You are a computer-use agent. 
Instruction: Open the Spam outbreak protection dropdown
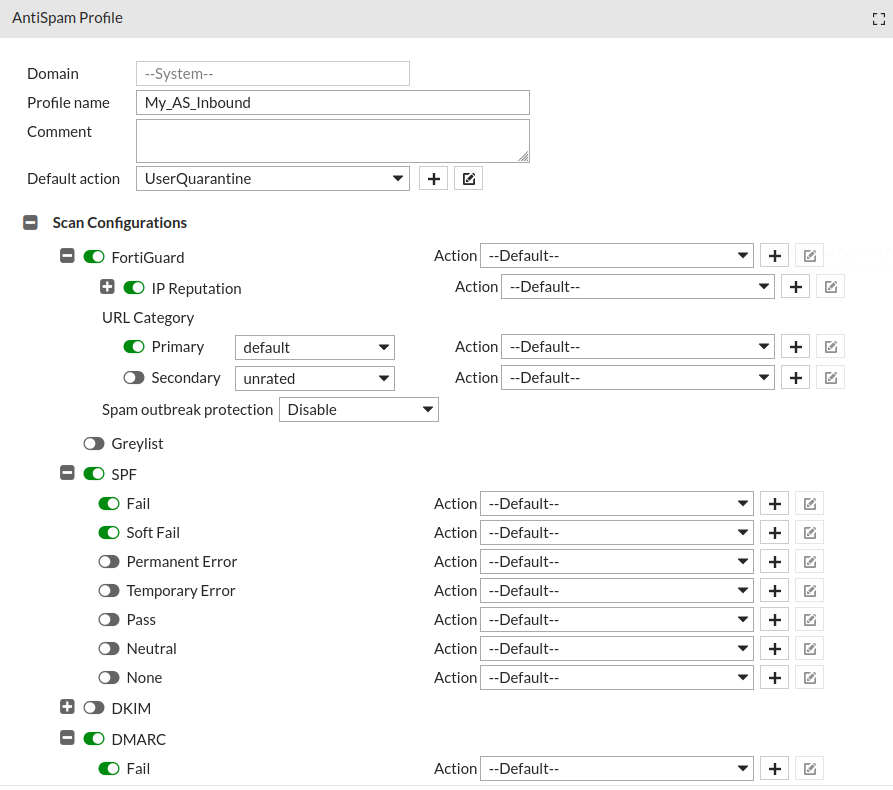click(358, 409)
